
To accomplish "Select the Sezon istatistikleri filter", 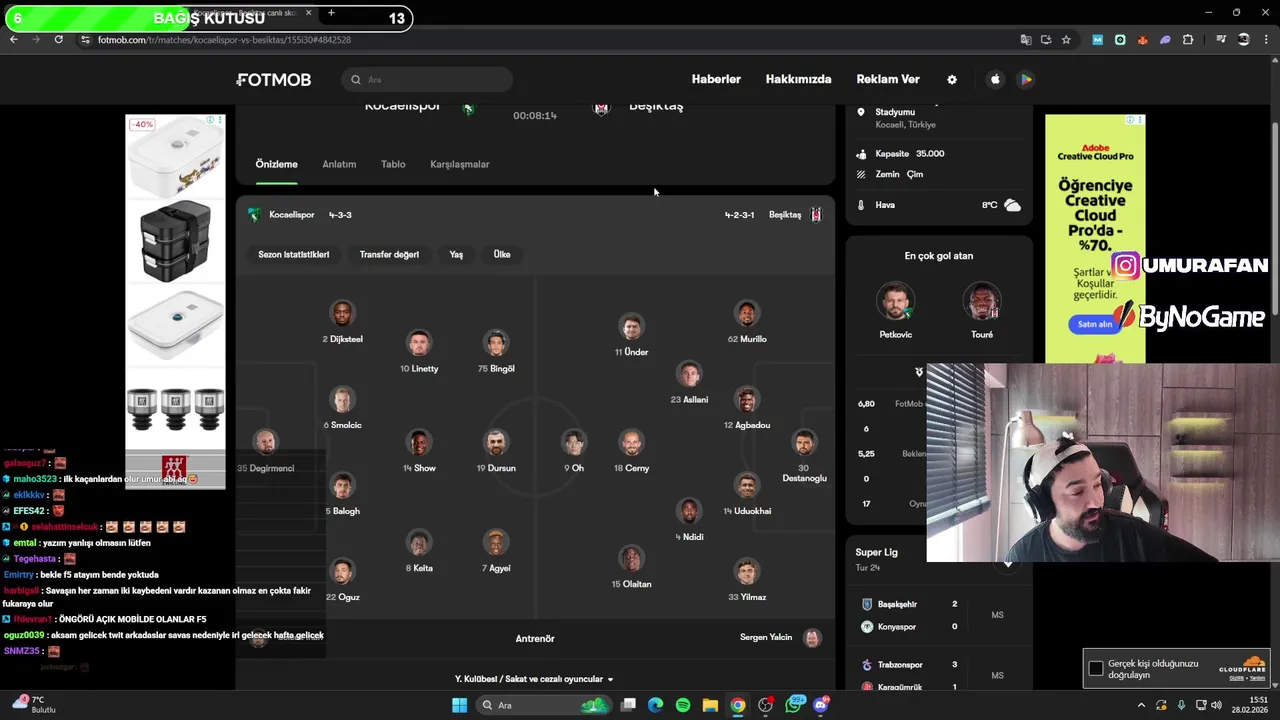I will point(294,254).
